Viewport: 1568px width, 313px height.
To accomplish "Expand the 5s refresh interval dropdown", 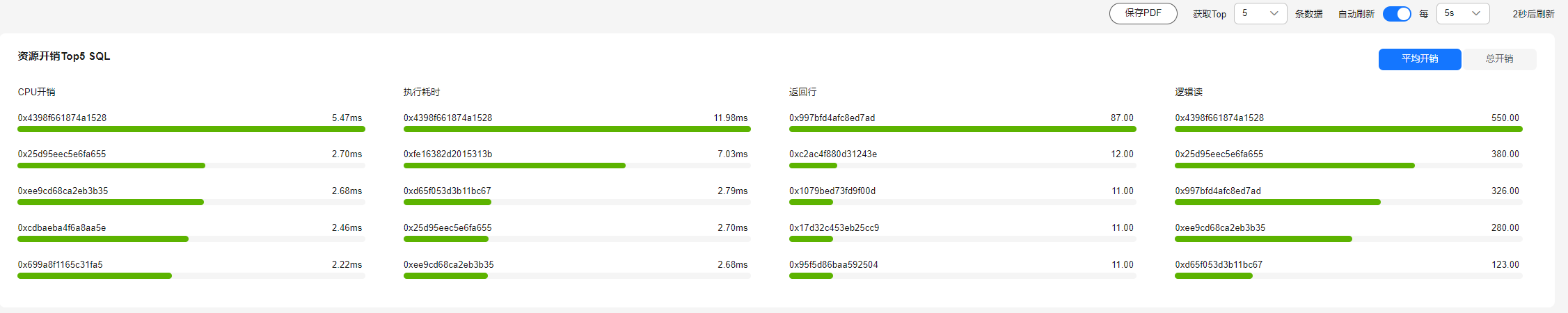I will [1463, 13].
